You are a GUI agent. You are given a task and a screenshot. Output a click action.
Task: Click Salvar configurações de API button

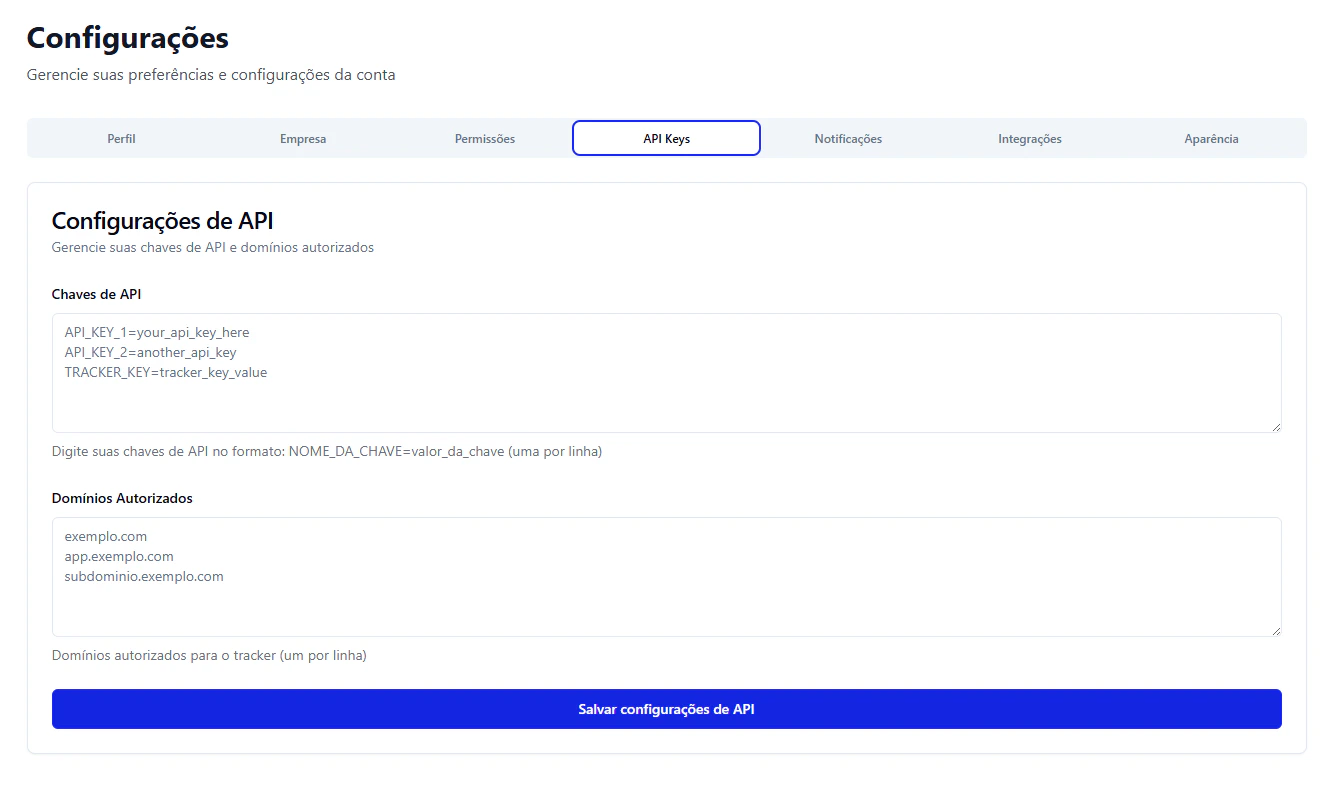pyautogui.click(x=666, y=708)
